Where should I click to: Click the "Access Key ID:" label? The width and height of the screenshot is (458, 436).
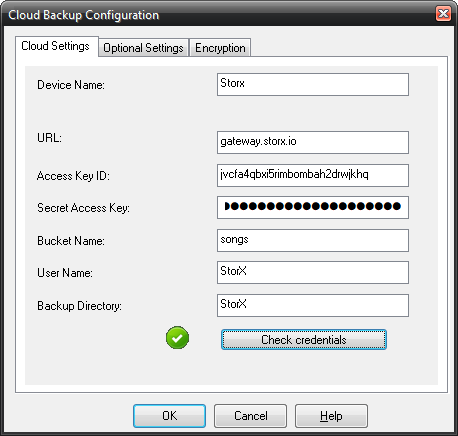[x=73, y=176]
